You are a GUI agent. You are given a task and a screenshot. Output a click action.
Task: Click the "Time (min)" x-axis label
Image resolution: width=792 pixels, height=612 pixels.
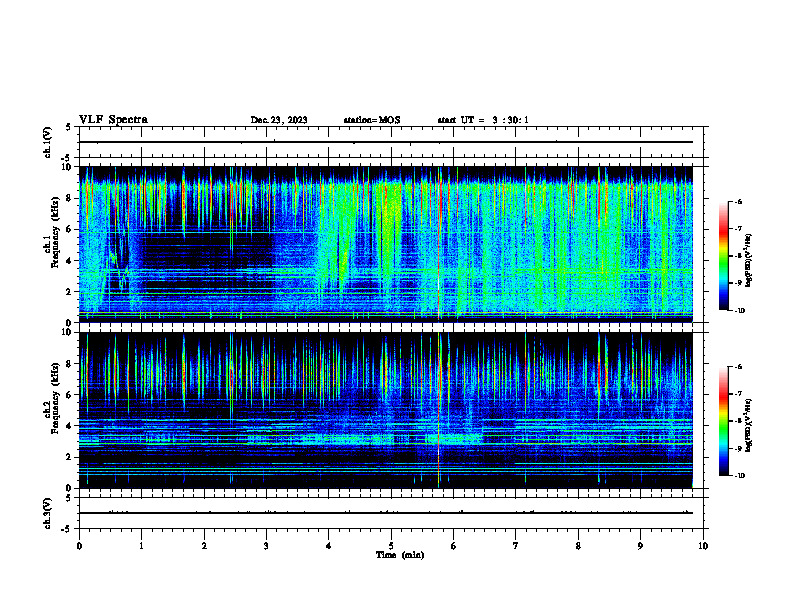pyautogui.click(x=400, y=555)
